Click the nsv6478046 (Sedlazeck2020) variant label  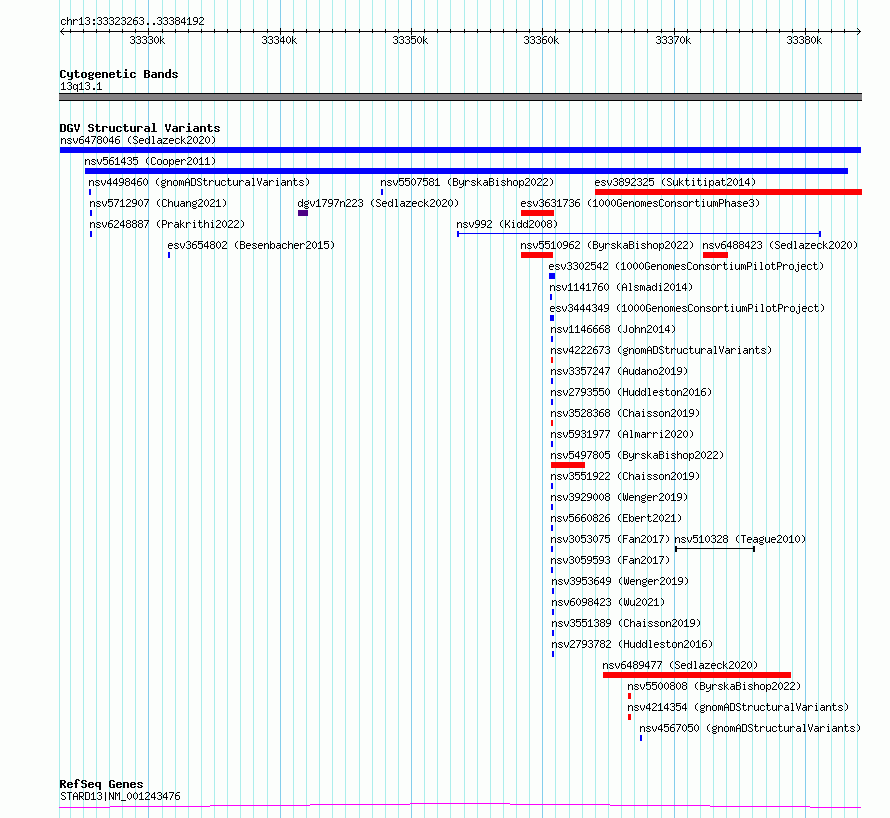coord(138,140)
